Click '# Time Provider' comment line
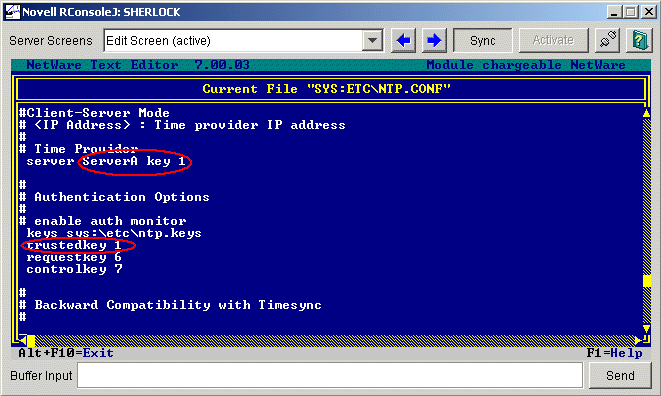Image resolution: width=661 pixels, height=396 pixels. [x=78, y=149]
